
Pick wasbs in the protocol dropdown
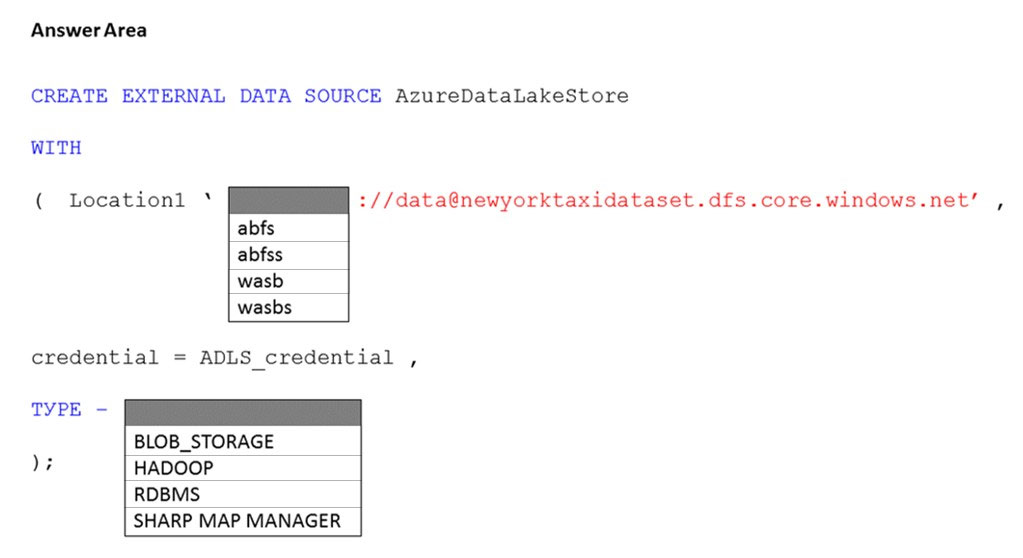pos(288,307)
